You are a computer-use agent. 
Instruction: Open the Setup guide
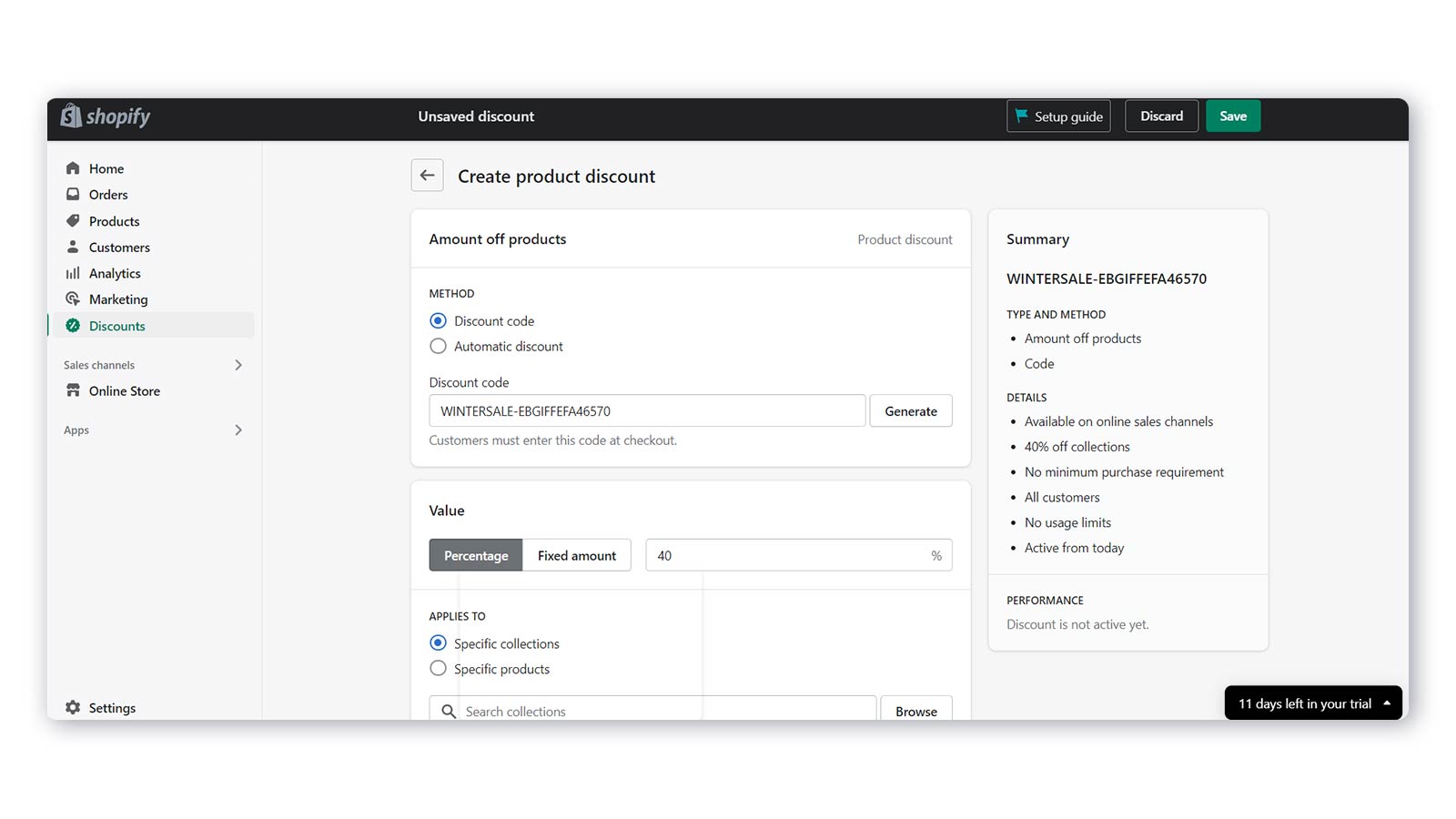tap(1059, 116)
